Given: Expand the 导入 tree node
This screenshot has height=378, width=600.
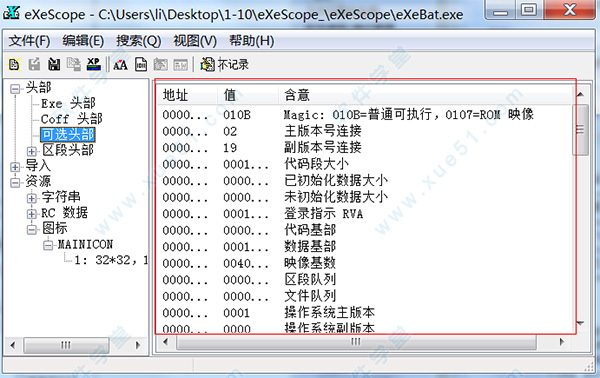Looking at the screenshot, I should (x=15, y=167).
